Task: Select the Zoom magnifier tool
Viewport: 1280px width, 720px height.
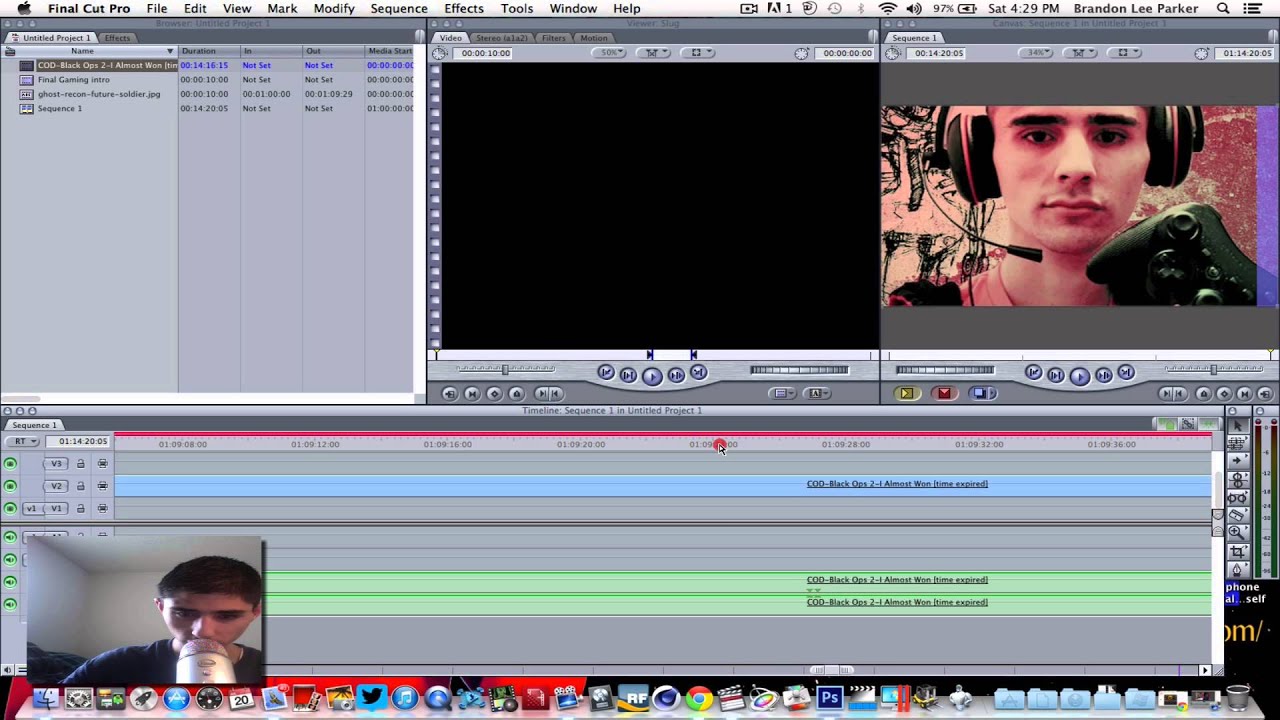Action: tap(1237, 534)
